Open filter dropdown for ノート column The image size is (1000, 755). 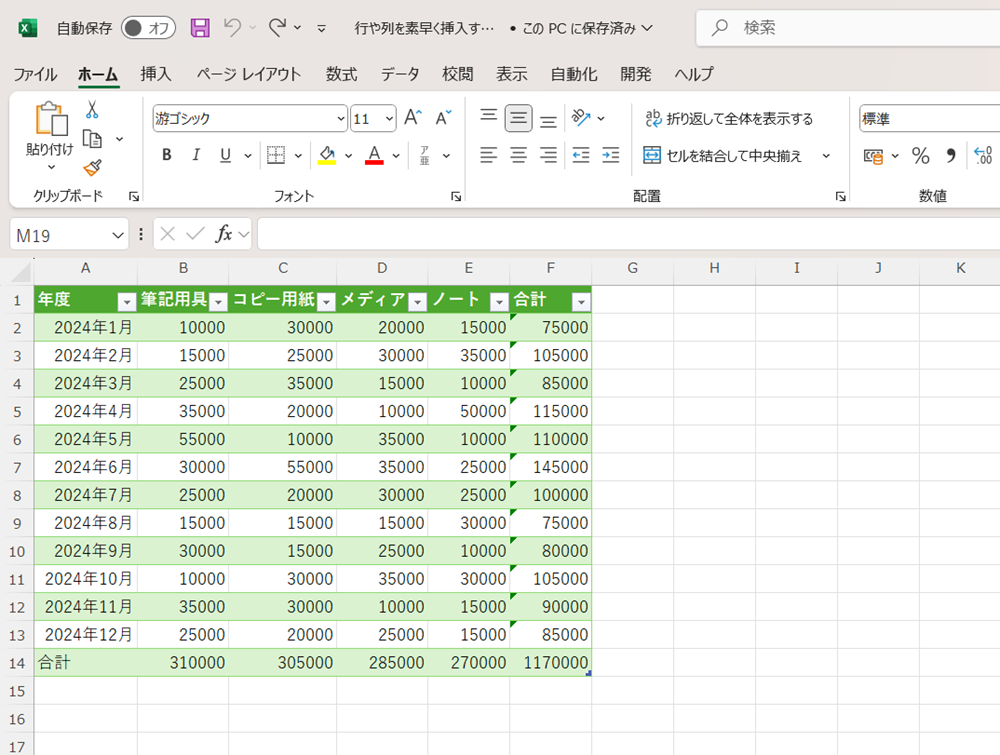(x=499, y=302)
